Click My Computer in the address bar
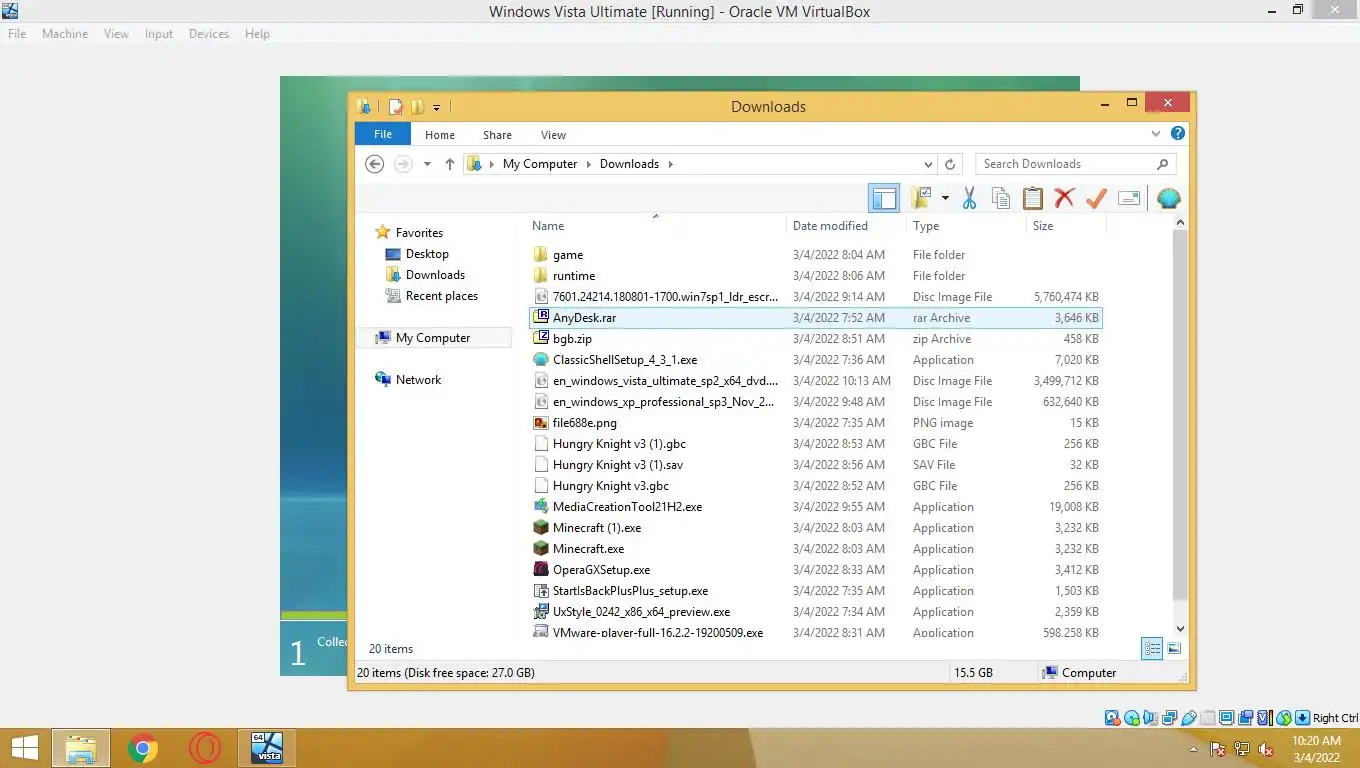The image size is (1360, 768). click(x=540, y=164)
